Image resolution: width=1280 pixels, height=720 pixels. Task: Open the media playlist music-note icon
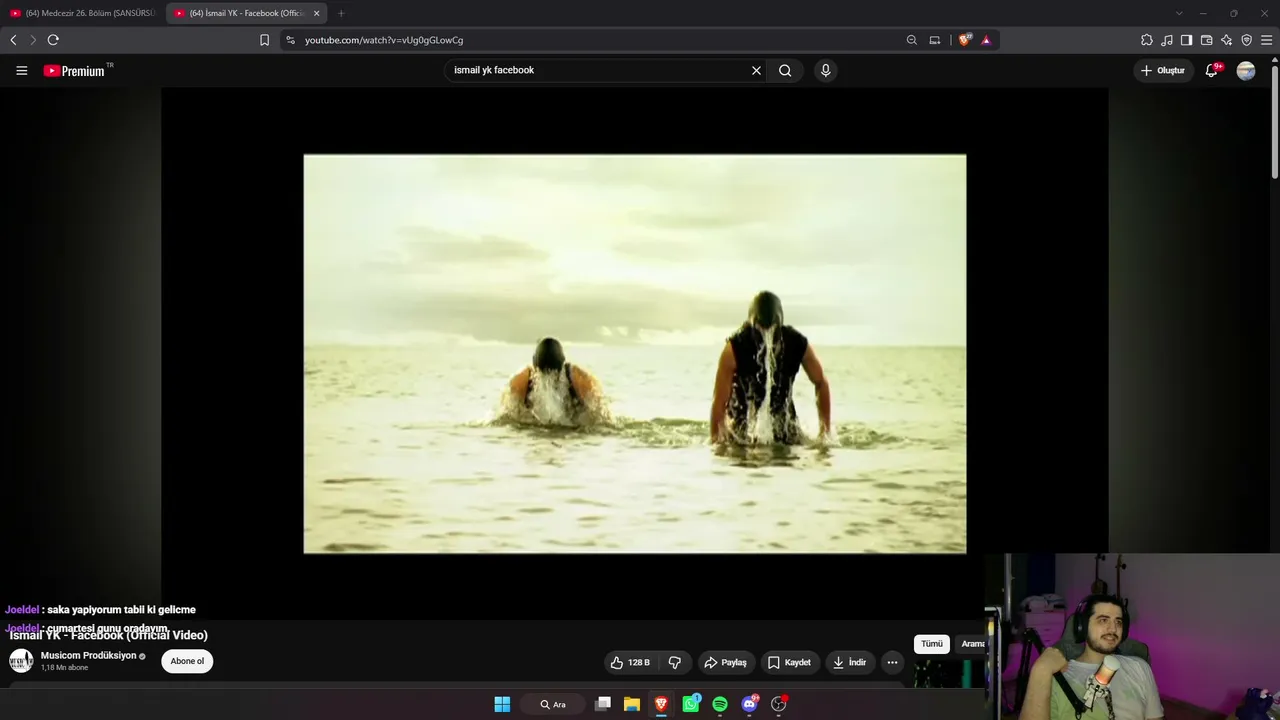tap(1167, 40)
